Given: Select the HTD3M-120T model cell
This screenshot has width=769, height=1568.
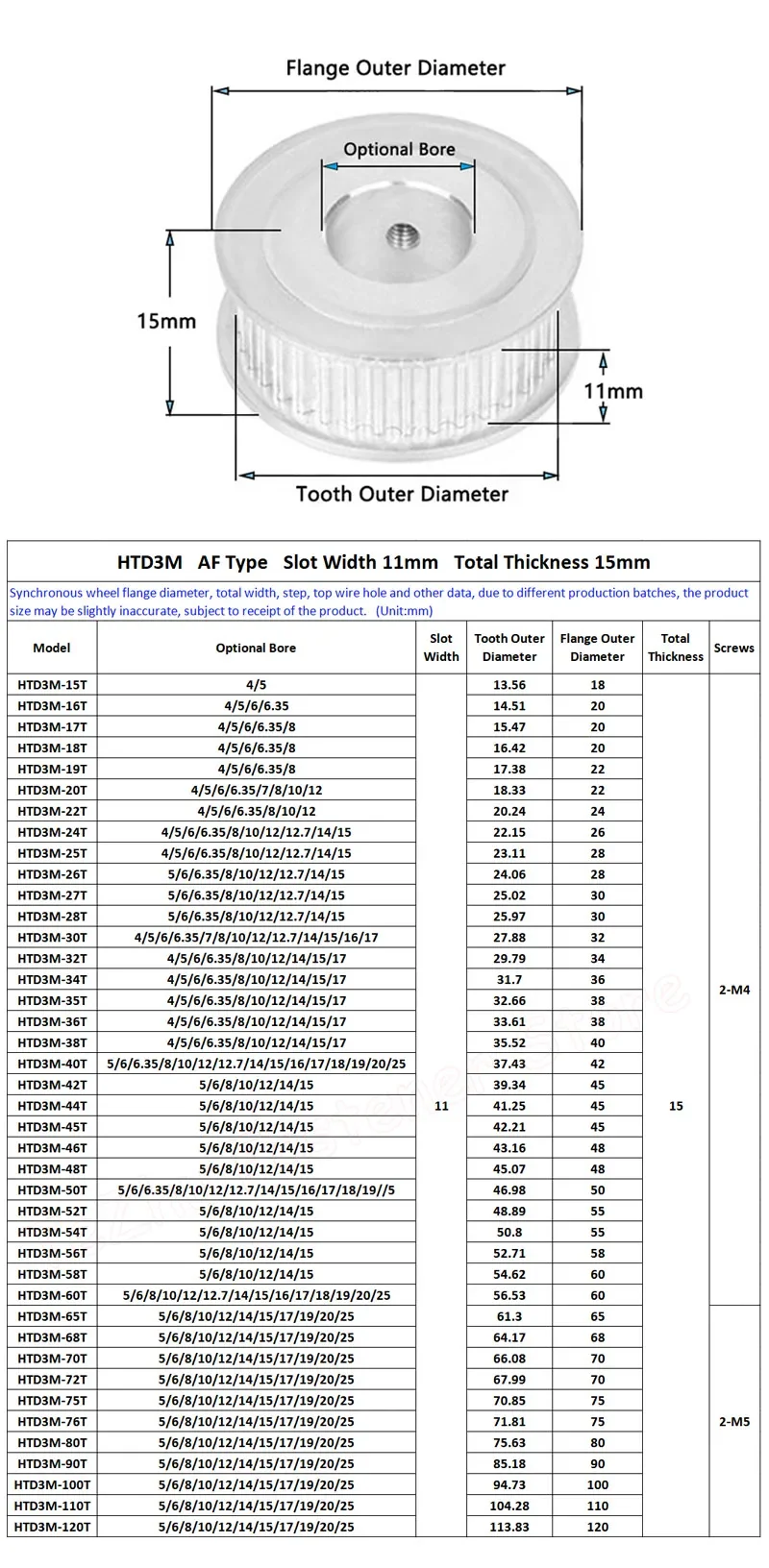Looking at the screenshot, I should tap(52, 1527).
